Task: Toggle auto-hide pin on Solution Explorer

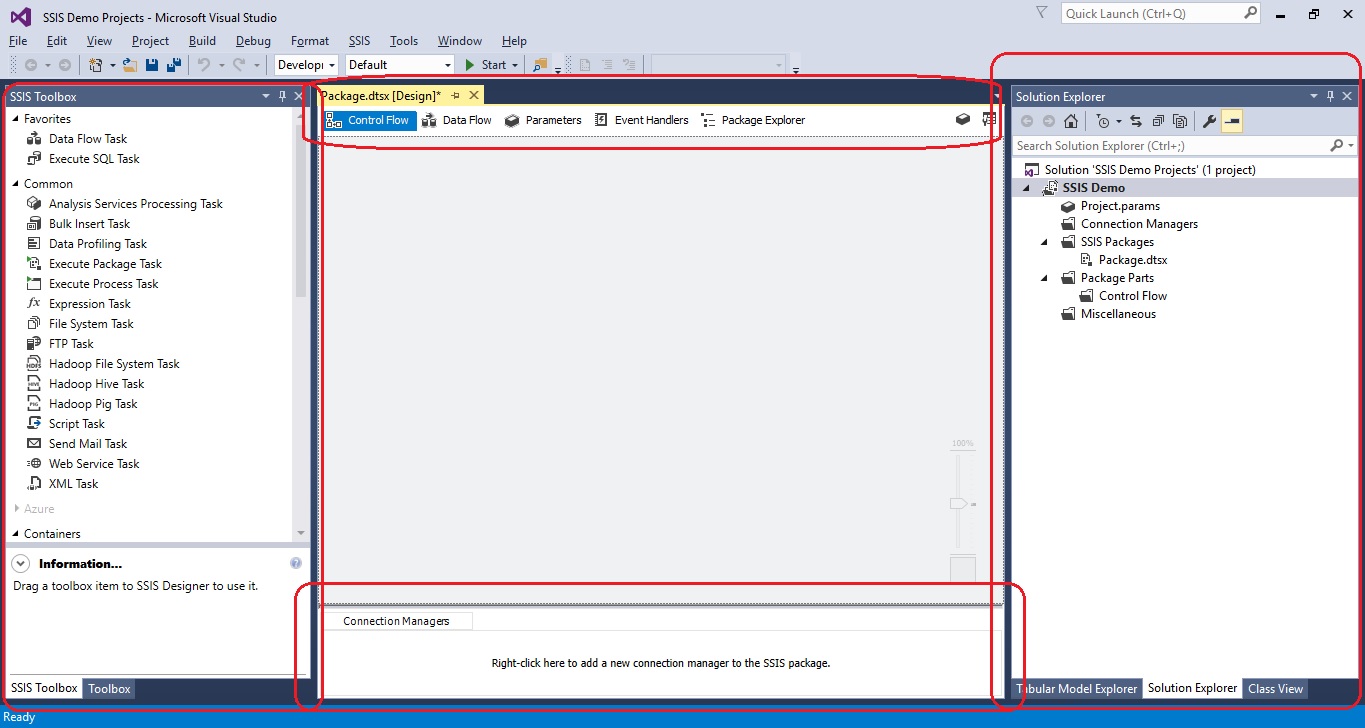Action: pos(1328,96)
